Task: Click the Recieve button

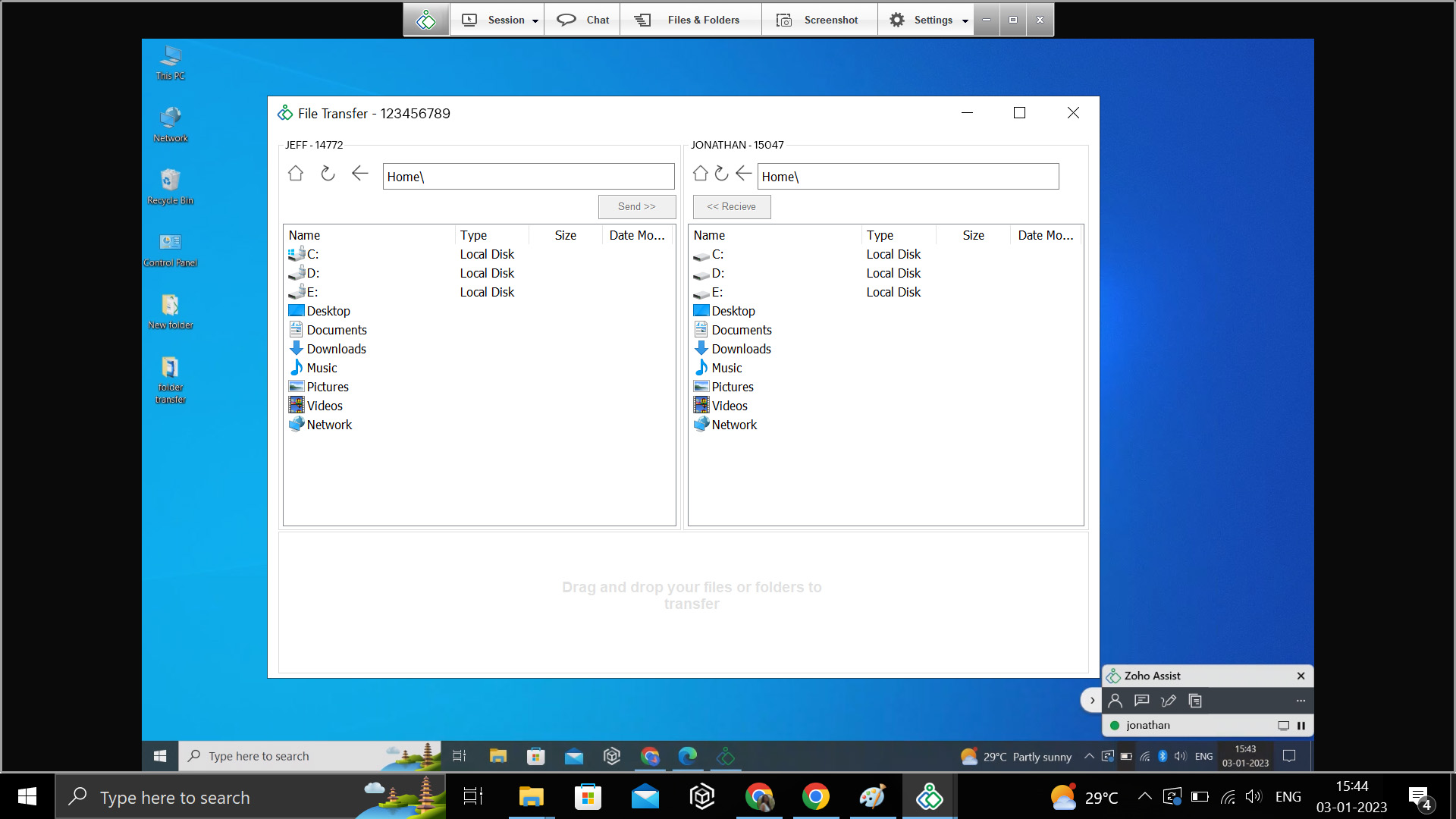Action: click(x=731, y=206)
